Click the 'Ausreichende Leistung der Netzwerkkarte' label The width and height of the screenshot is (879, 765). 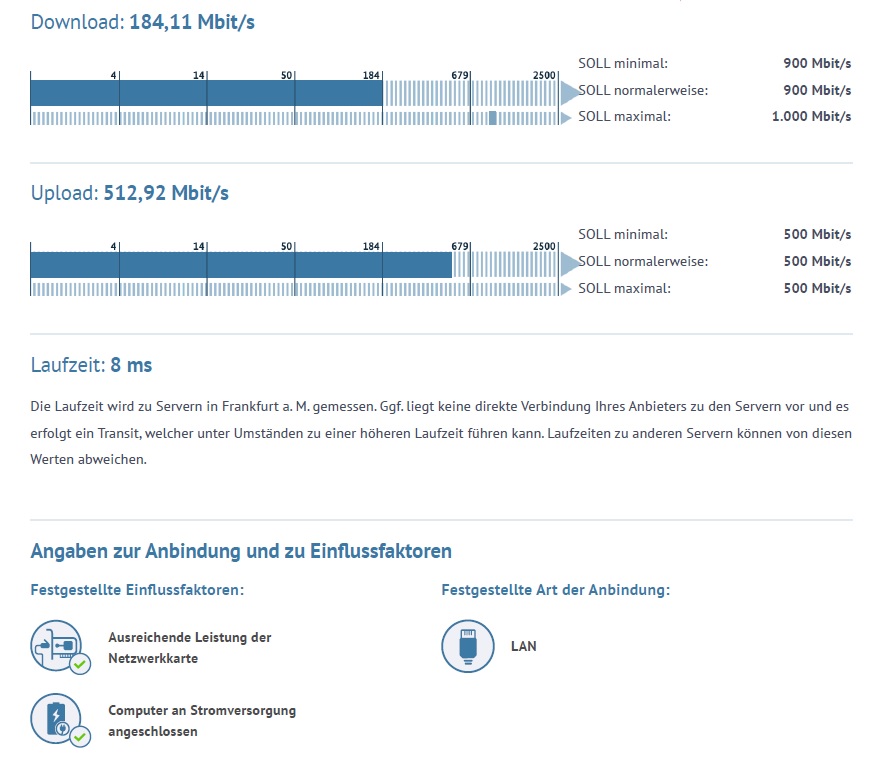pyautogui.click(x=189, y=648)
